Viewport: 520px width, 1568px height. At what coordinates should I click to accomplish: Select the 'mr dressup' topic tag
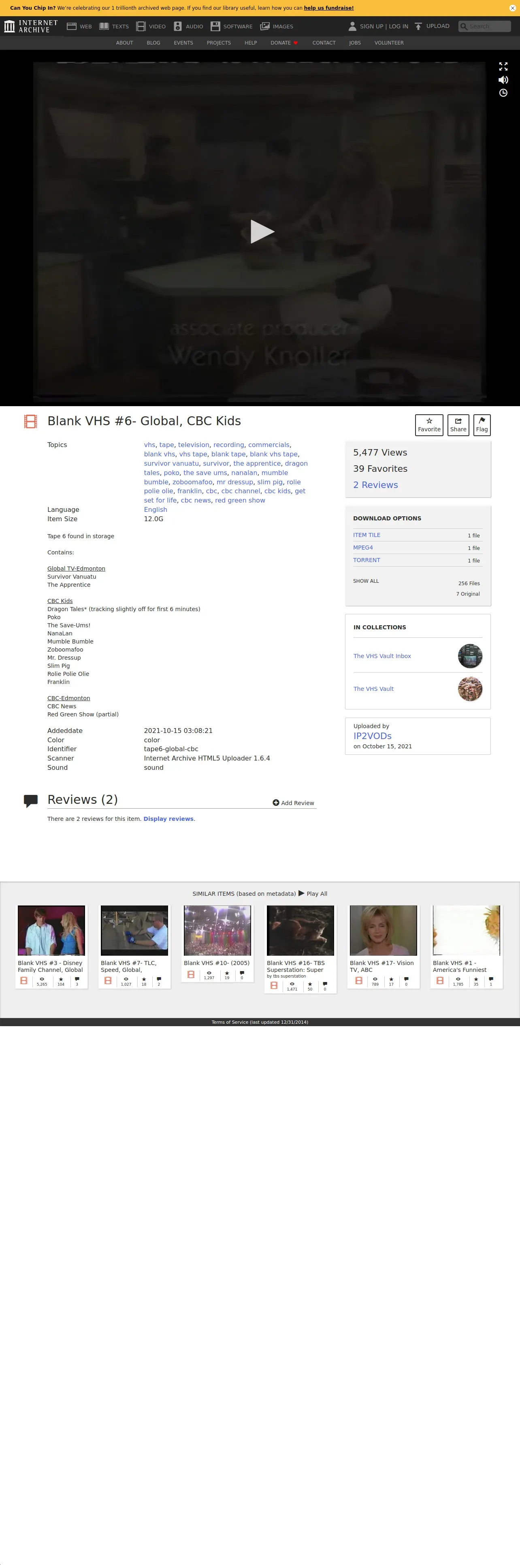(234, 482)
